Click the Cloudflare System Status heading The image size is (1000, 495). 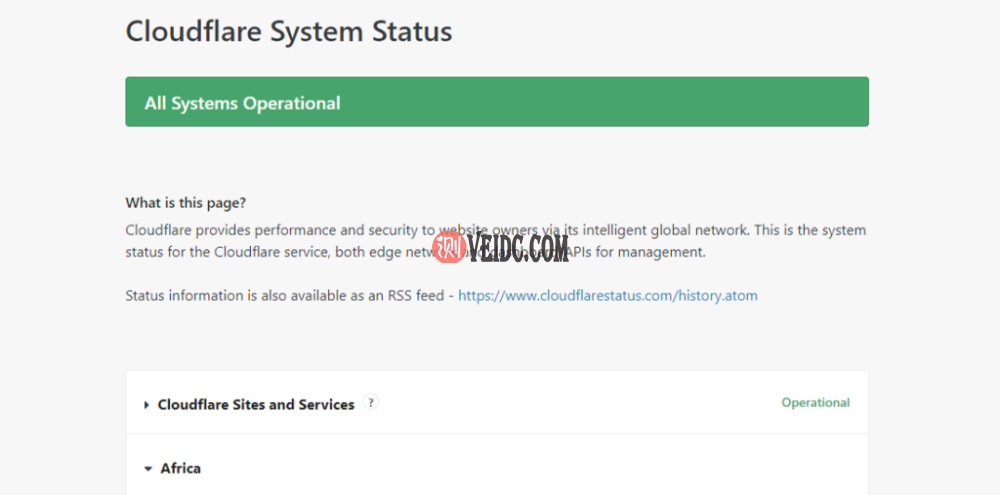point(289,31)
